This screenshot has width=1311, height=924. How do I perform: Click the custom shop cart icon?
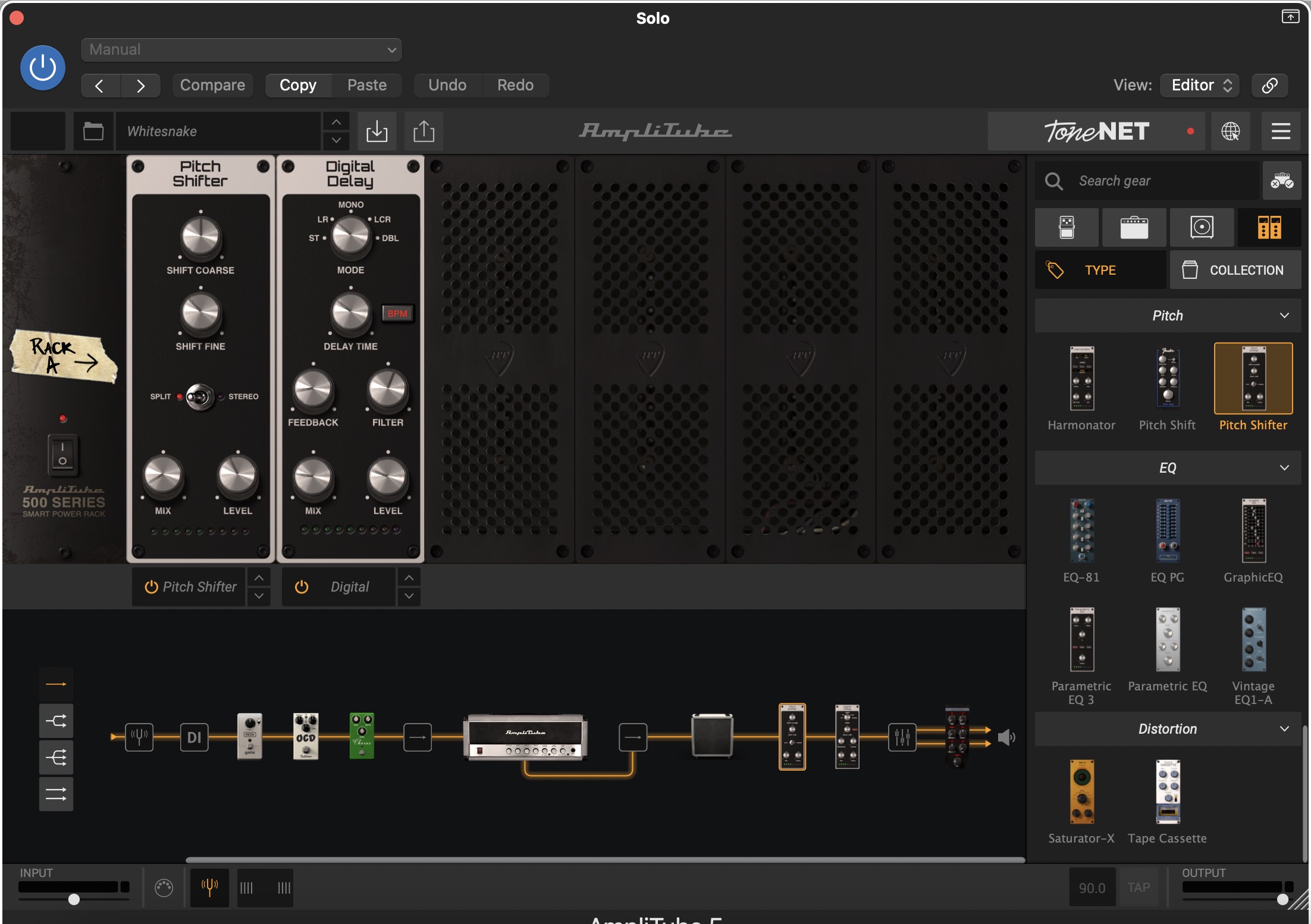click(1282, 181)
